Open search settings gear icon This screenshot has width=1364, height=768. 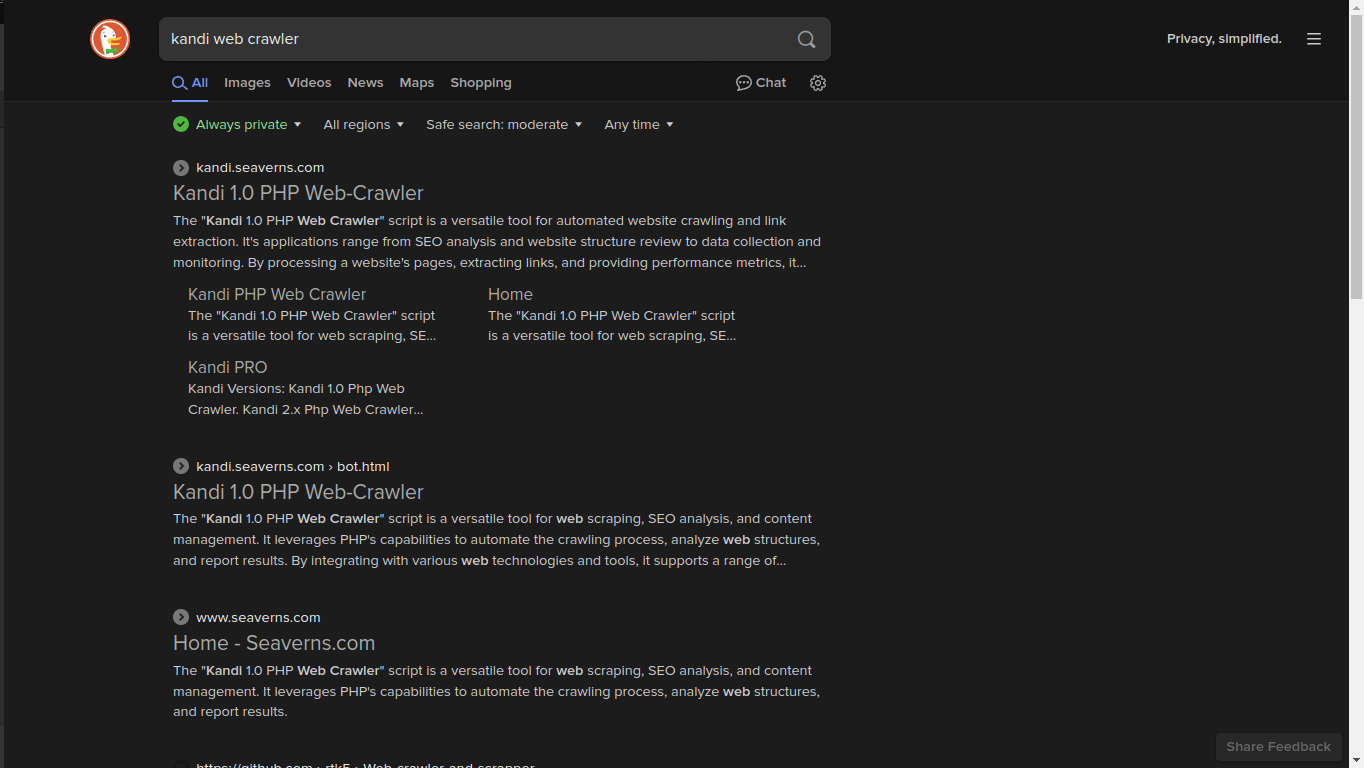818,83
